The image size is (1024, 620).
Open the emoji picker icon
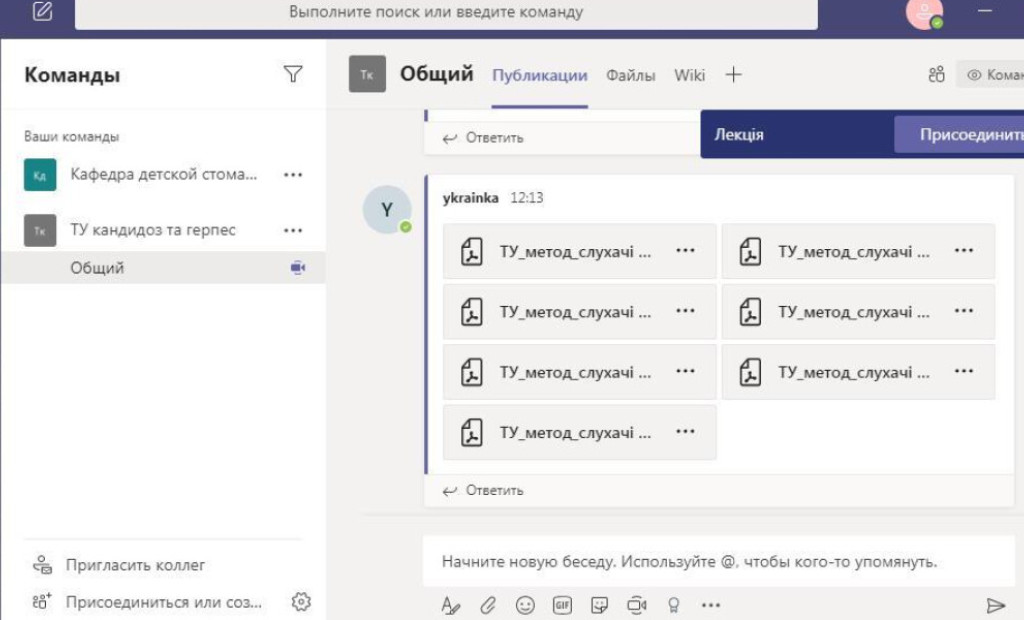point(525,605)
